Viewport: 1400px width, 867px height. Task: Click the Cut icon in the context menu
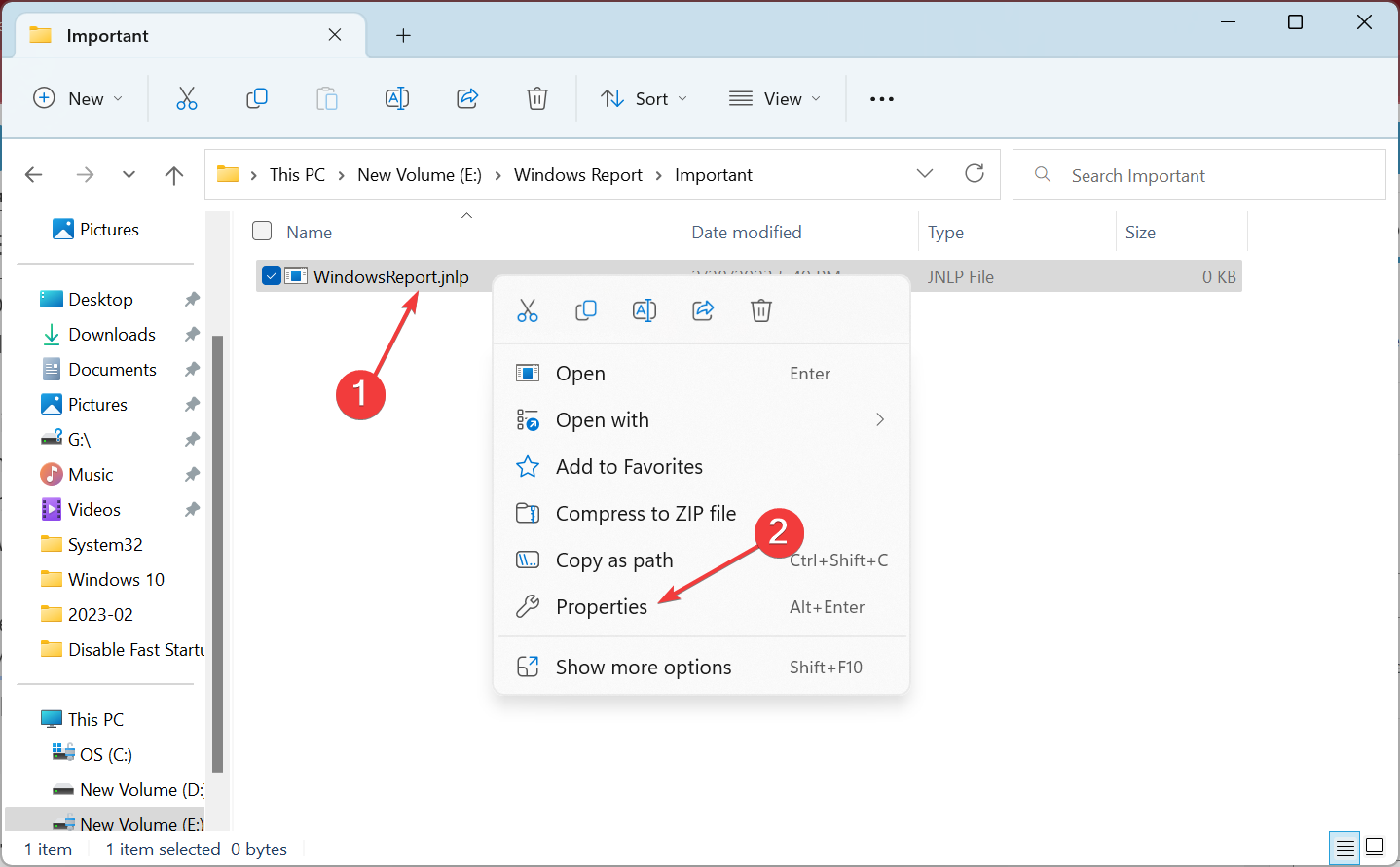pyautogui.click(x=528, y=310)
